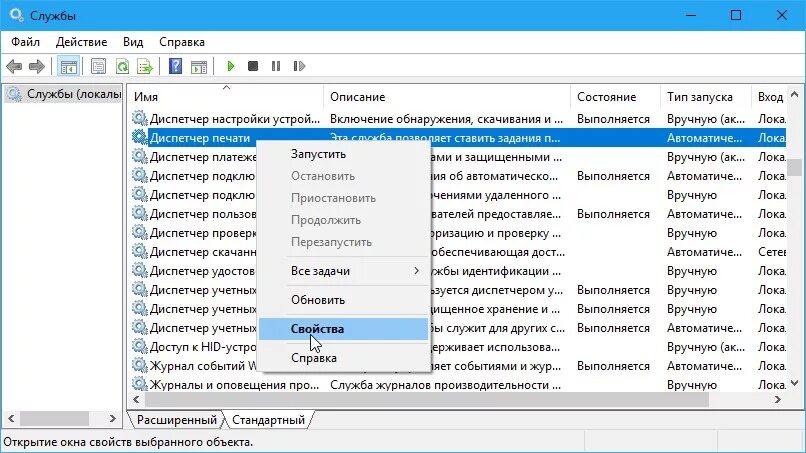This screenshot has height=453, width=806.
Task: Choose Запустить in the context menu
Action: tap(343, 154)
